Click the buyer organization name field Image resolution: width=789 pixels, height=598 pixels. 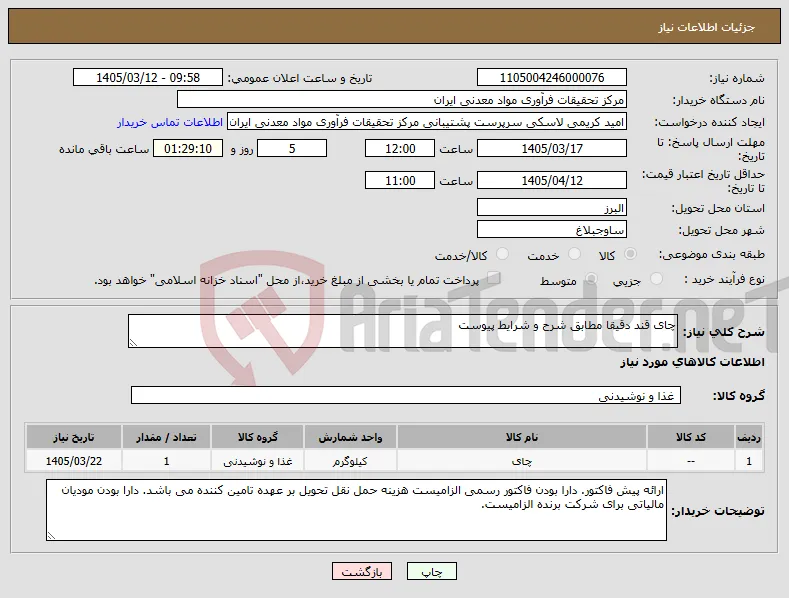click(402, 100)
